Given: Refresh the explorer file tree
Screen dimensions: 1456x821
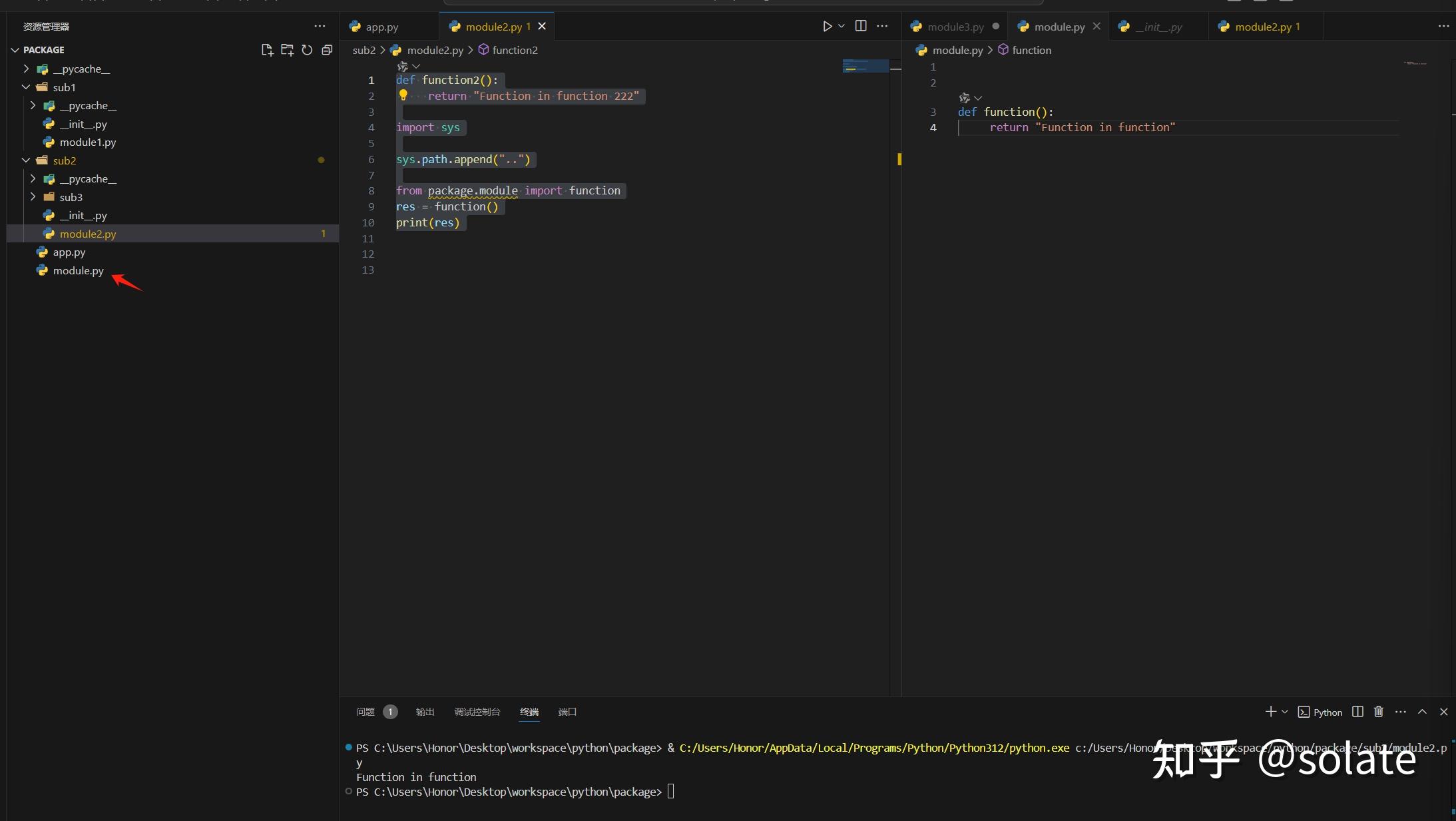Looking at the screenshot, I should point(307,50).
